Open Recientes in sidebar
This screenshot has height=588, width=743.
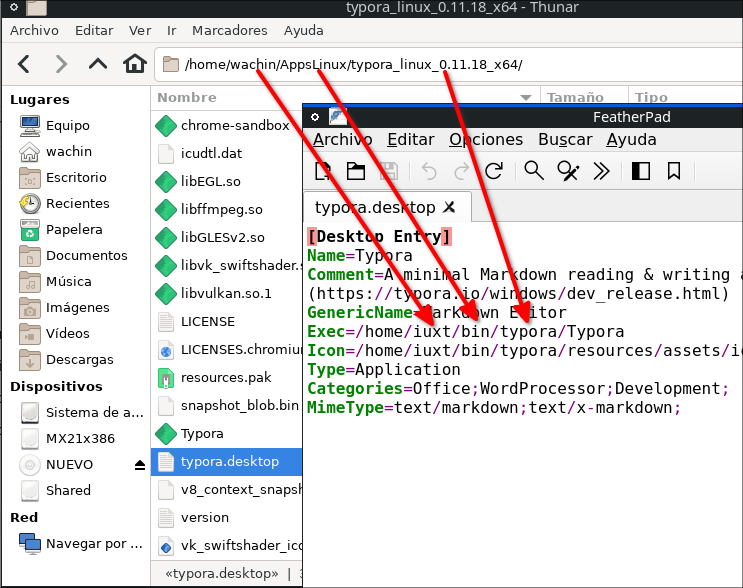click(x=76, y=204)
